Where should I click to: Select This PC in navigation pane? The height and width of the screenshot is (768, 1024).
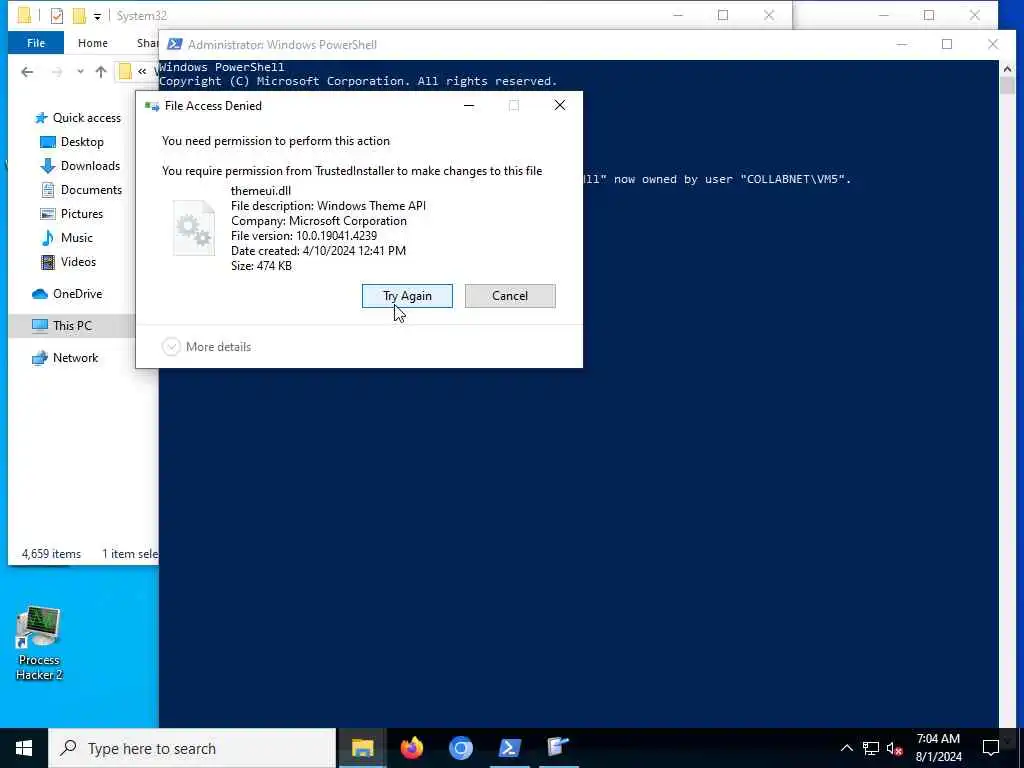click(62, 325)
